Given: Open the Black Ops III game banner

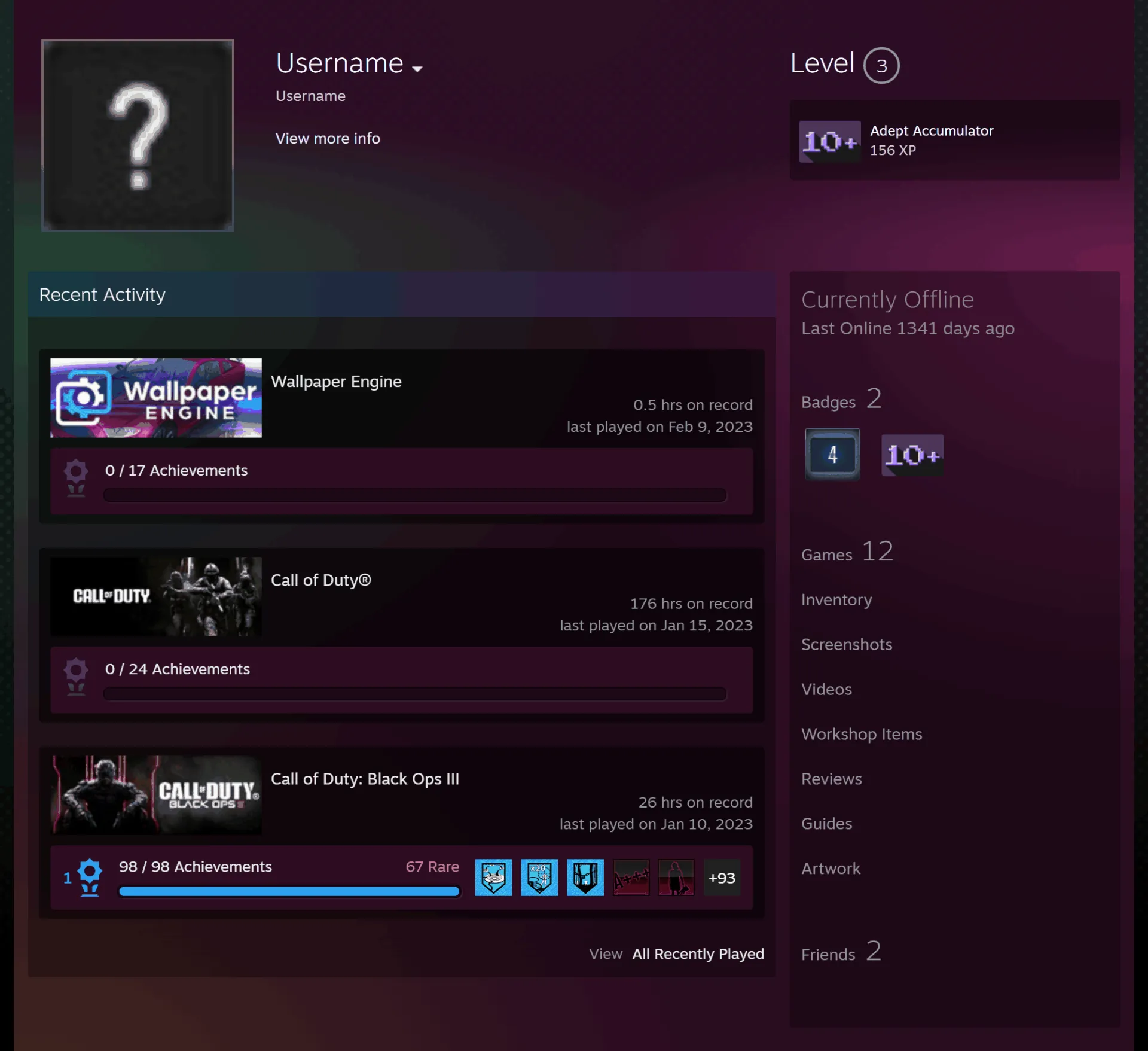Looking at the screenshot, I should (x=156, y=795).
